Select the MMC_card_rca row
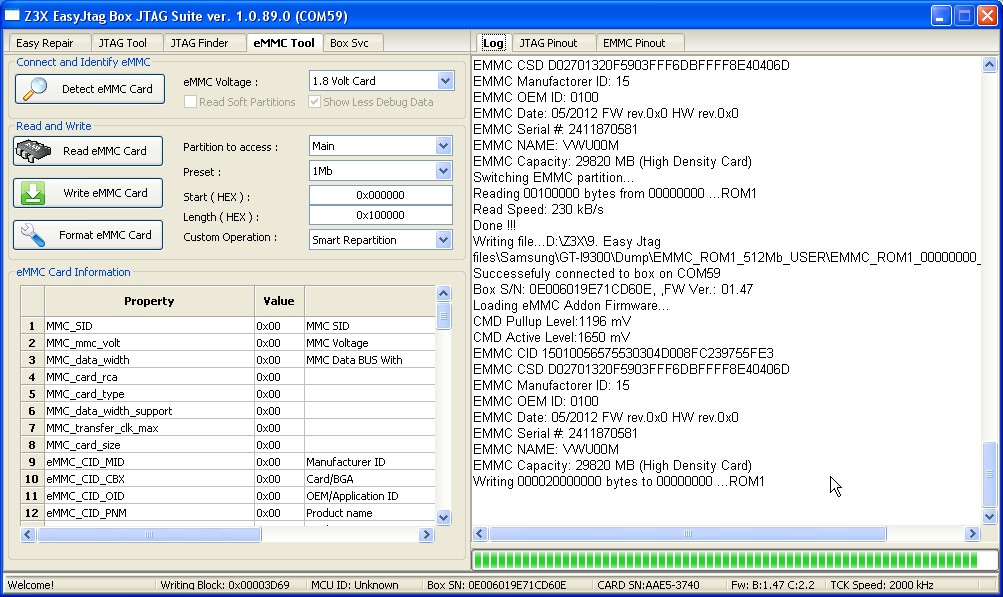The width and height of the screenshot is (1003, 597). coord(228,377)
